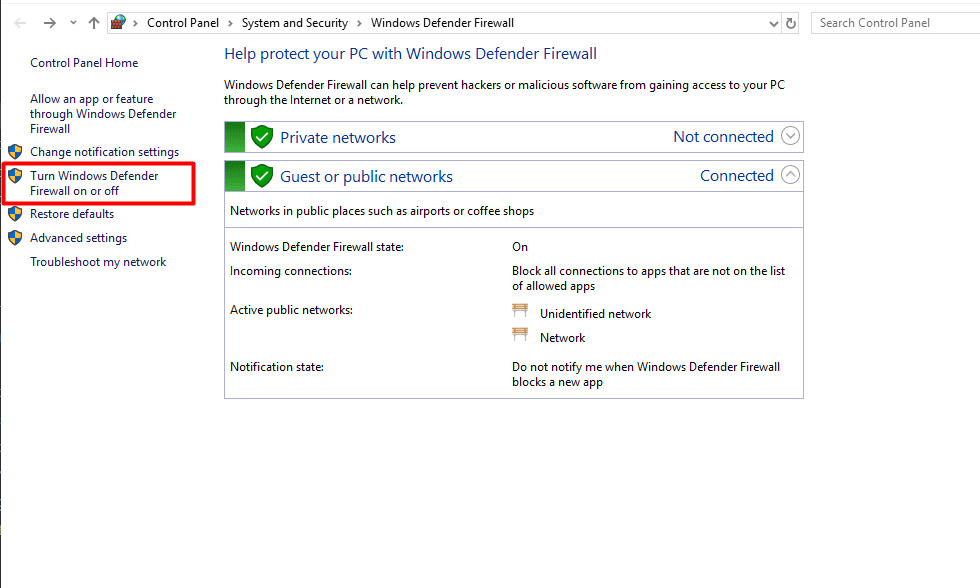
Task: Click the firewall state value On
Action: click(520, 247)
